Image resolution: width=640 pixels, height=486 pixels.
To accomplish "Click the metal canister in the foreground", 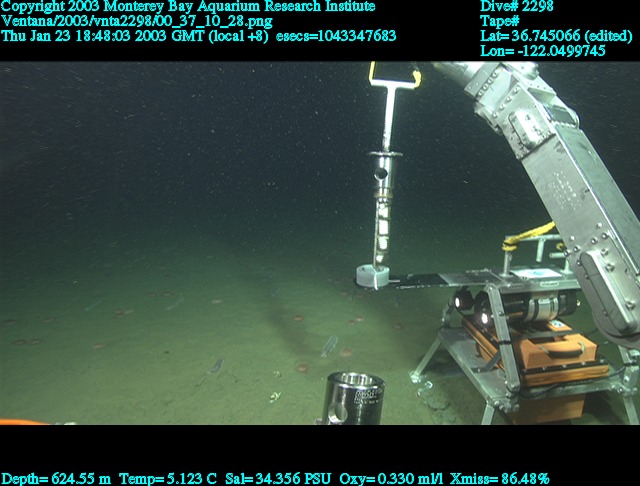I will coord(353,398).
